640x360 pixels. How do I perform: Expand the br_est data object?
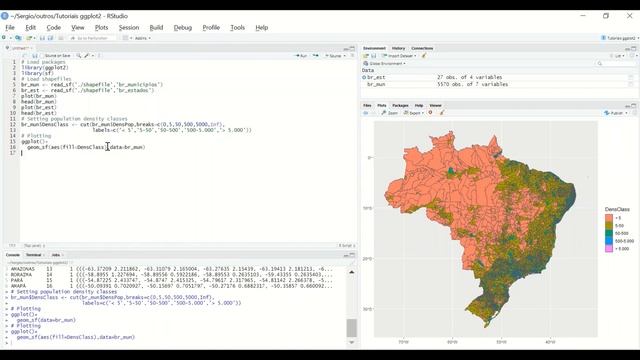(364, 77)
